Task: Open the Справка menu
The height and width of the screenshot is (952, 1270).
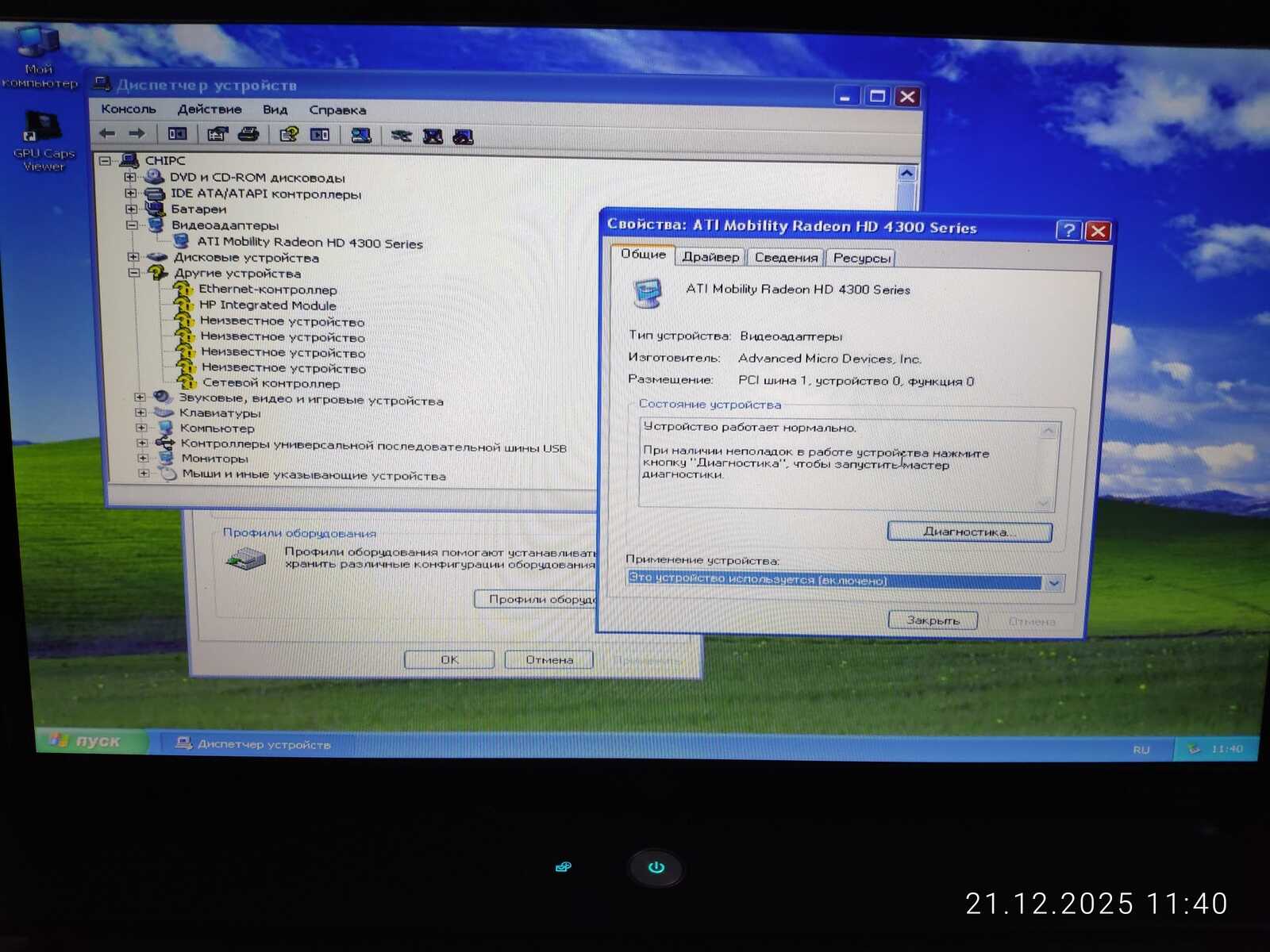Action: tap(337, 110)
